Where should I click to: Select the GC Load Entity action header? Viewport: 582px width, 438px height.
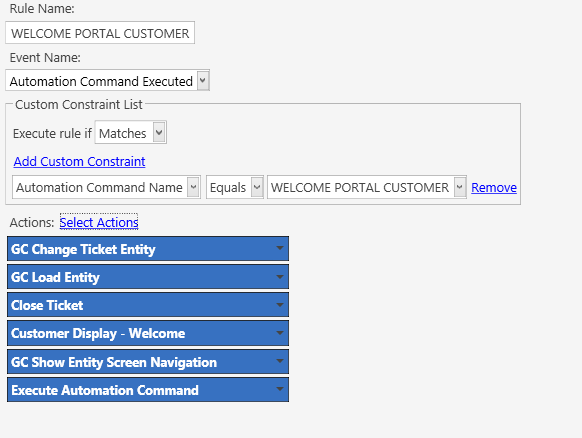click(148, 277)
